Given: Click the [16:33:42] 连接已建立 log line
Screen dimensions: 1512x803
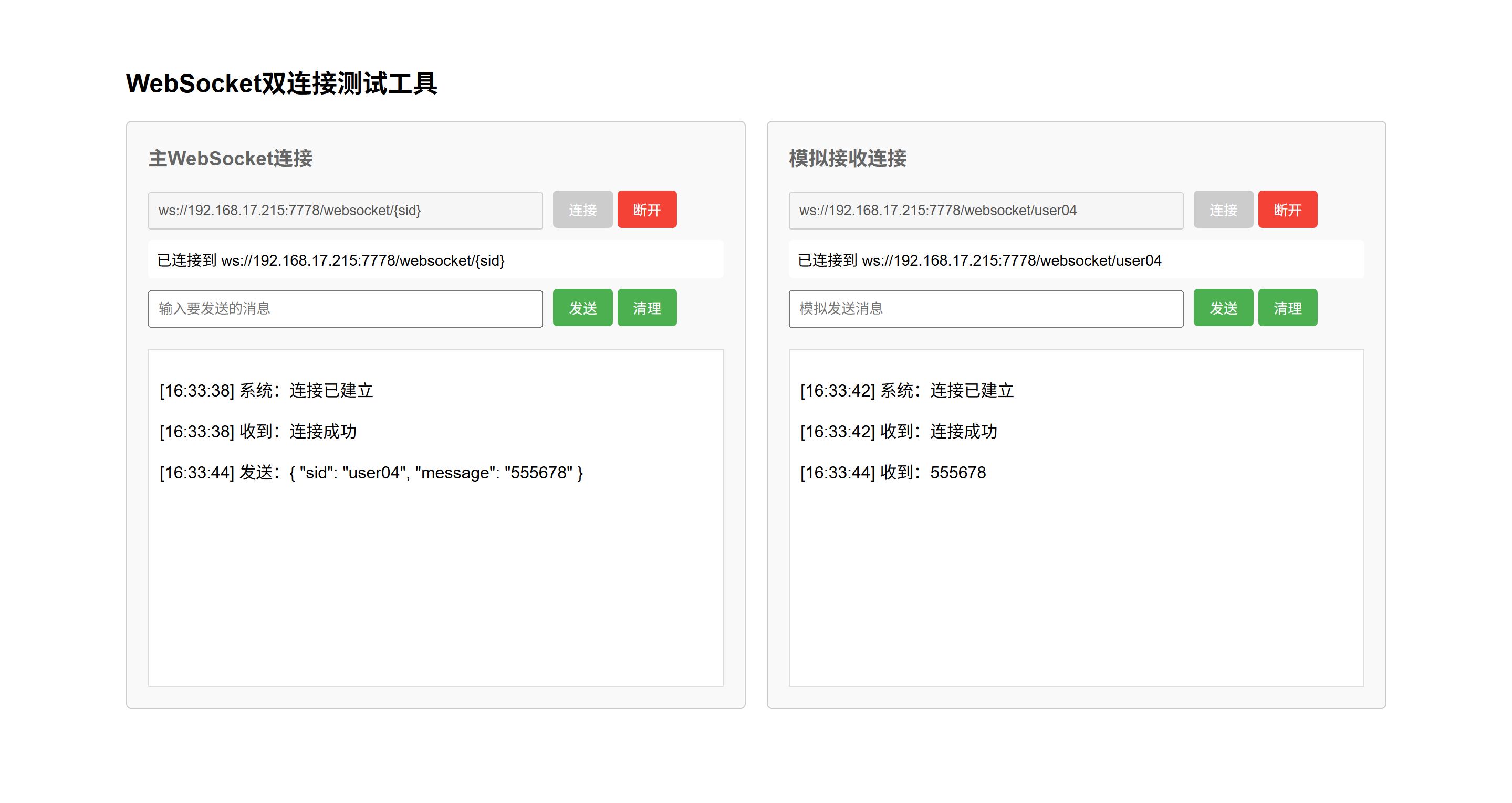Looking at the screenshot, I should pos(906,390).
